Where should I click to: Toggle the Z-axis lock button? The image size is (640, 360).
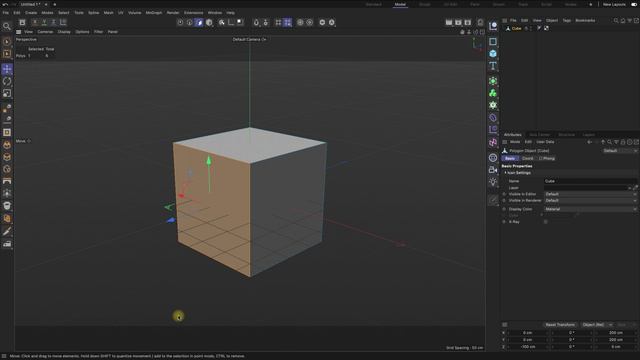53,22
